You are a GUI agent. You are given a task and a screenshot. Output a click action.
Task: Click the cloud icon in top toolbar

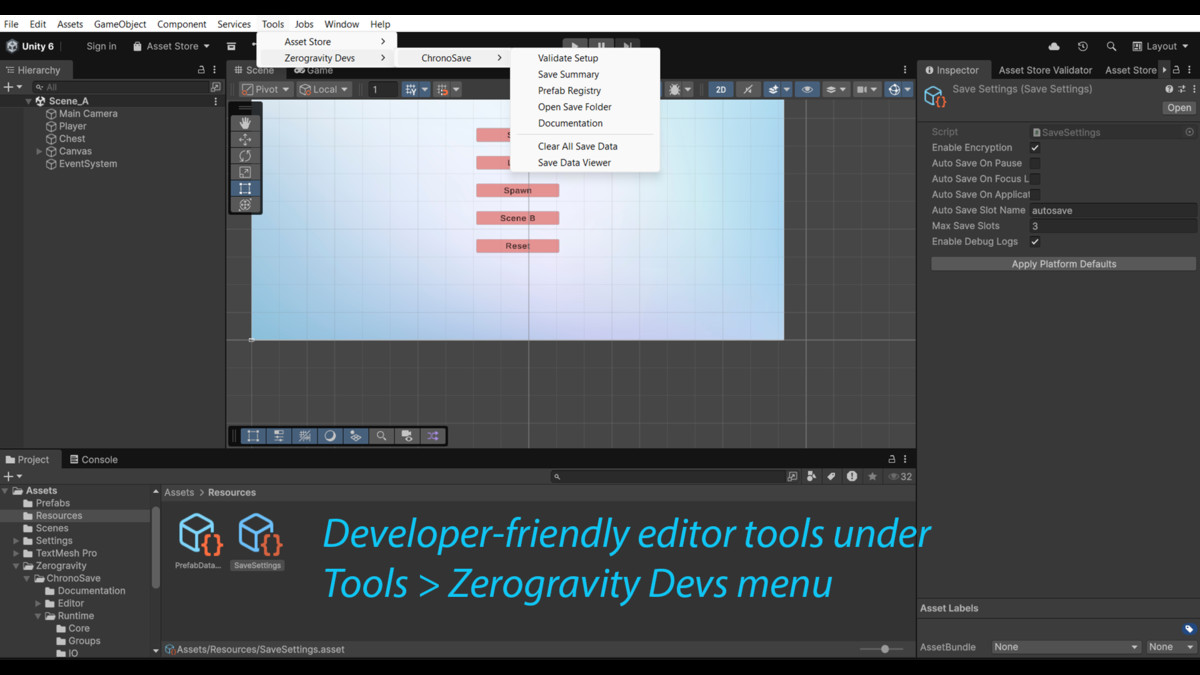1054,46
